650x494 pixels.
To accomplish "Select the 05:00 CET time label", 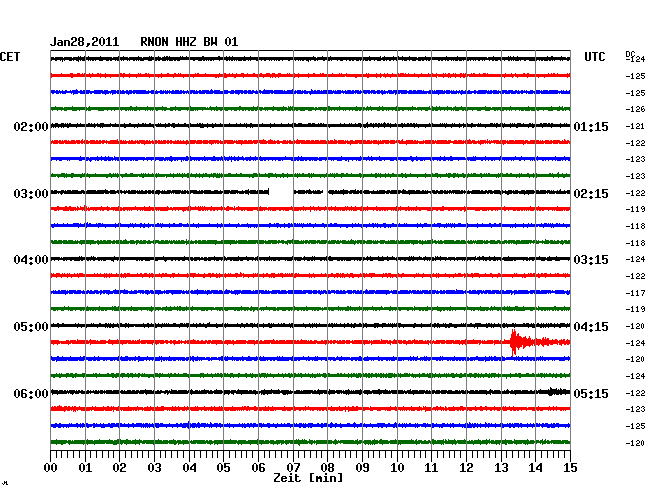I will point(31,327).
